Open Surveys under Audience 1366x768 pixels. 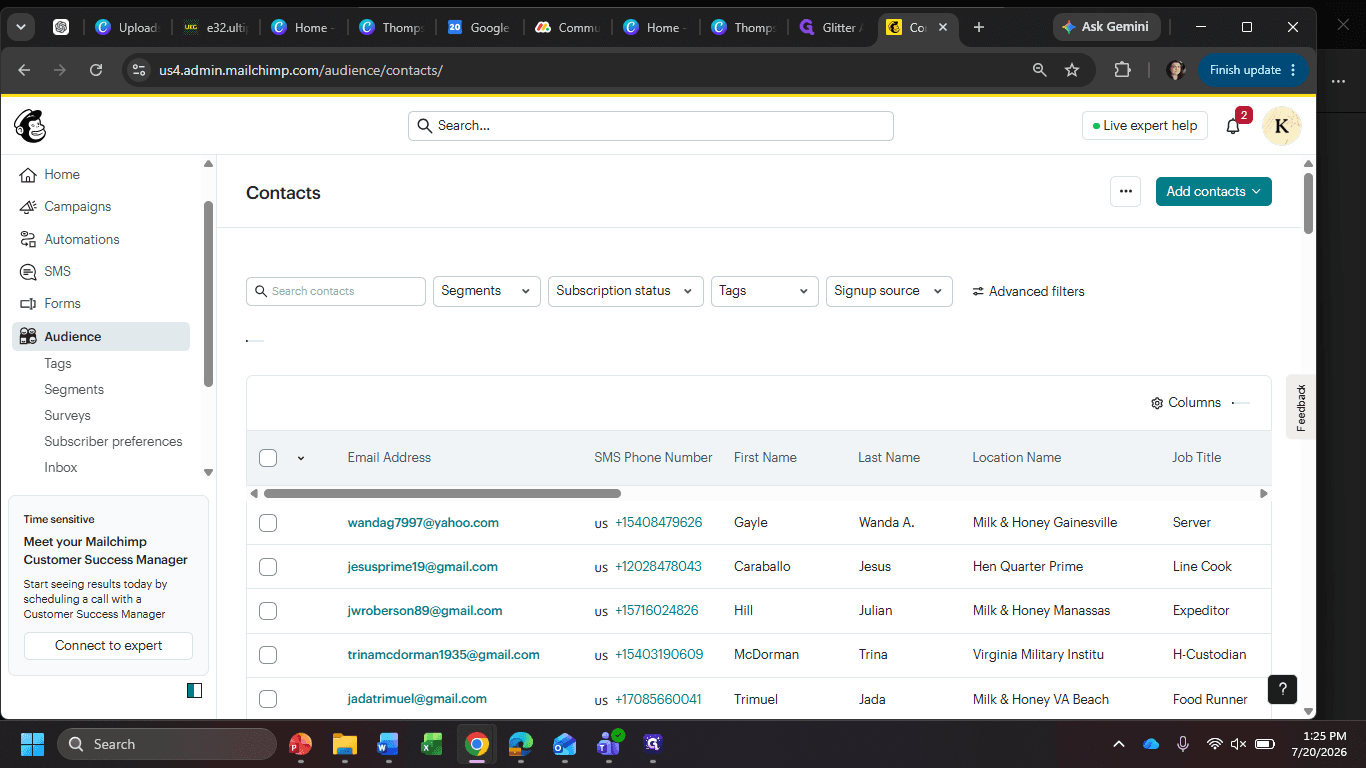point(67,416)
